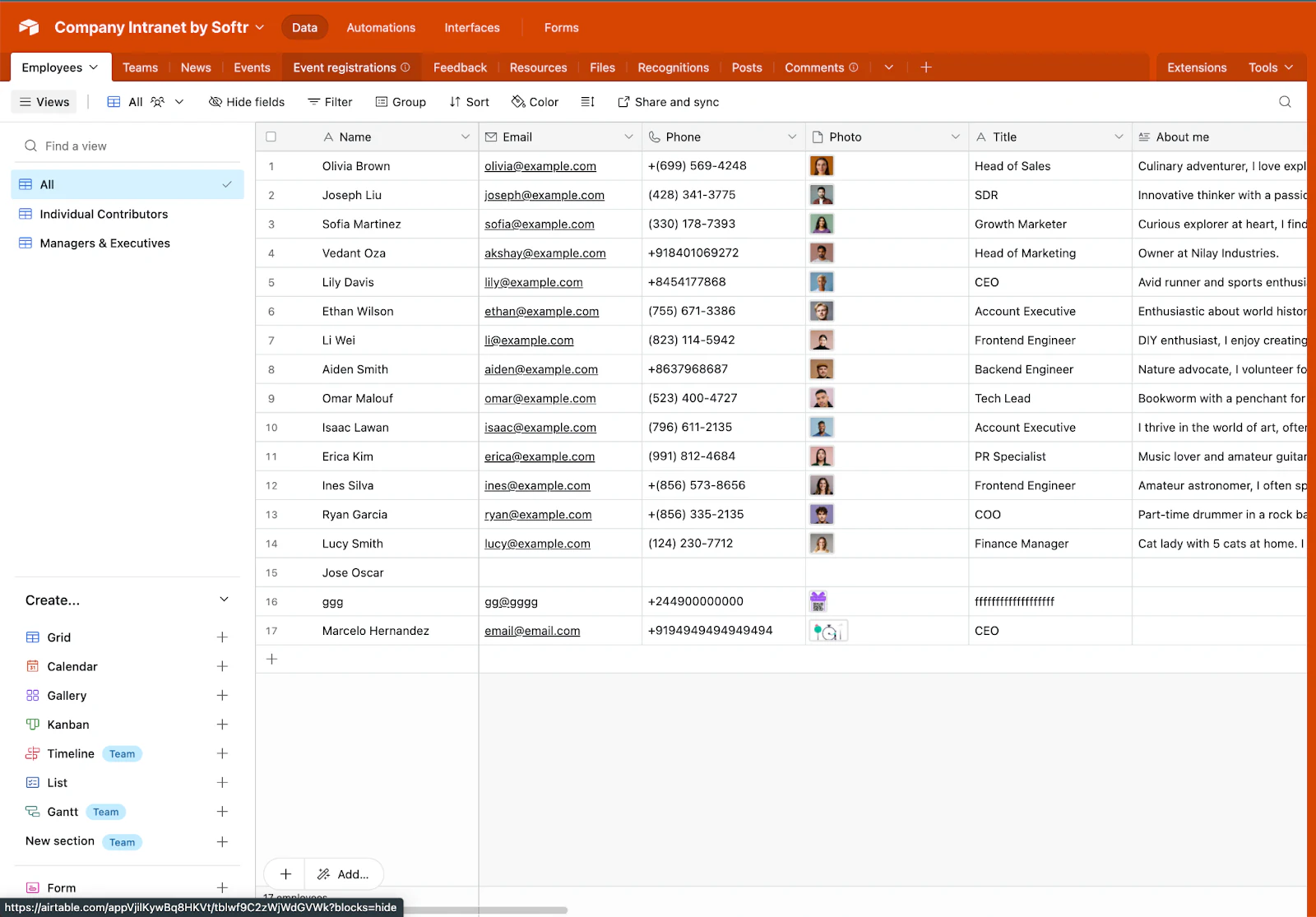Open the Tools dropdown
Screen dimensions: 1316x917
pos(1271,67)
